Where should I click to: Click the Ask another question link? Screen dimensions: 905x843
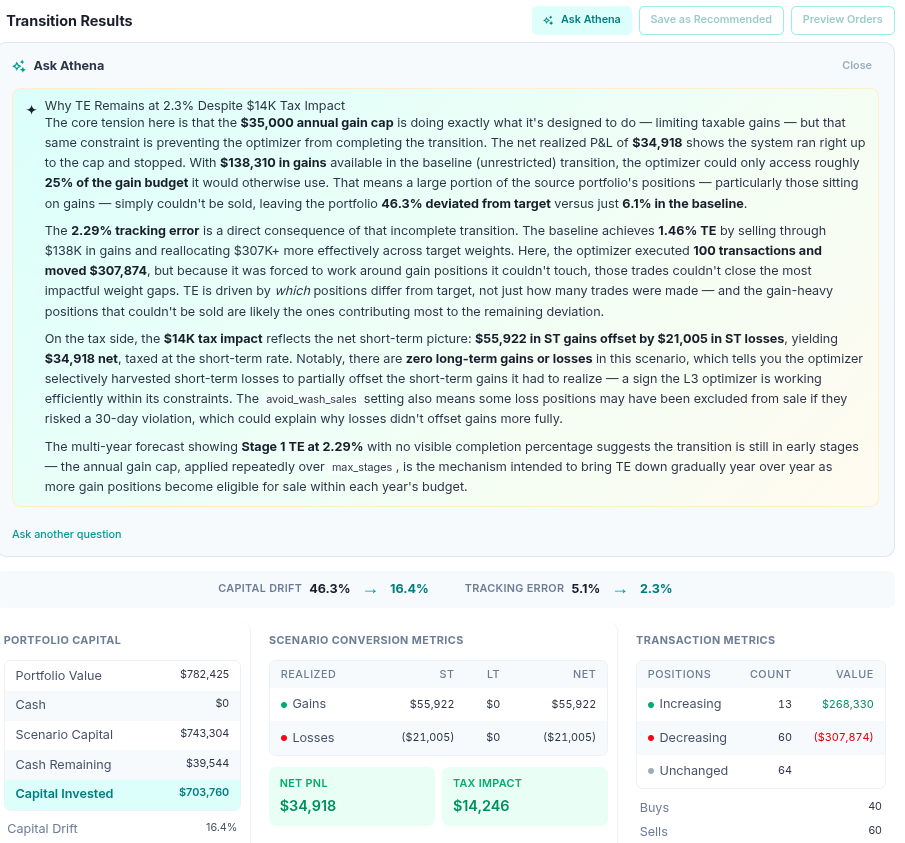(x=66, y=534)
